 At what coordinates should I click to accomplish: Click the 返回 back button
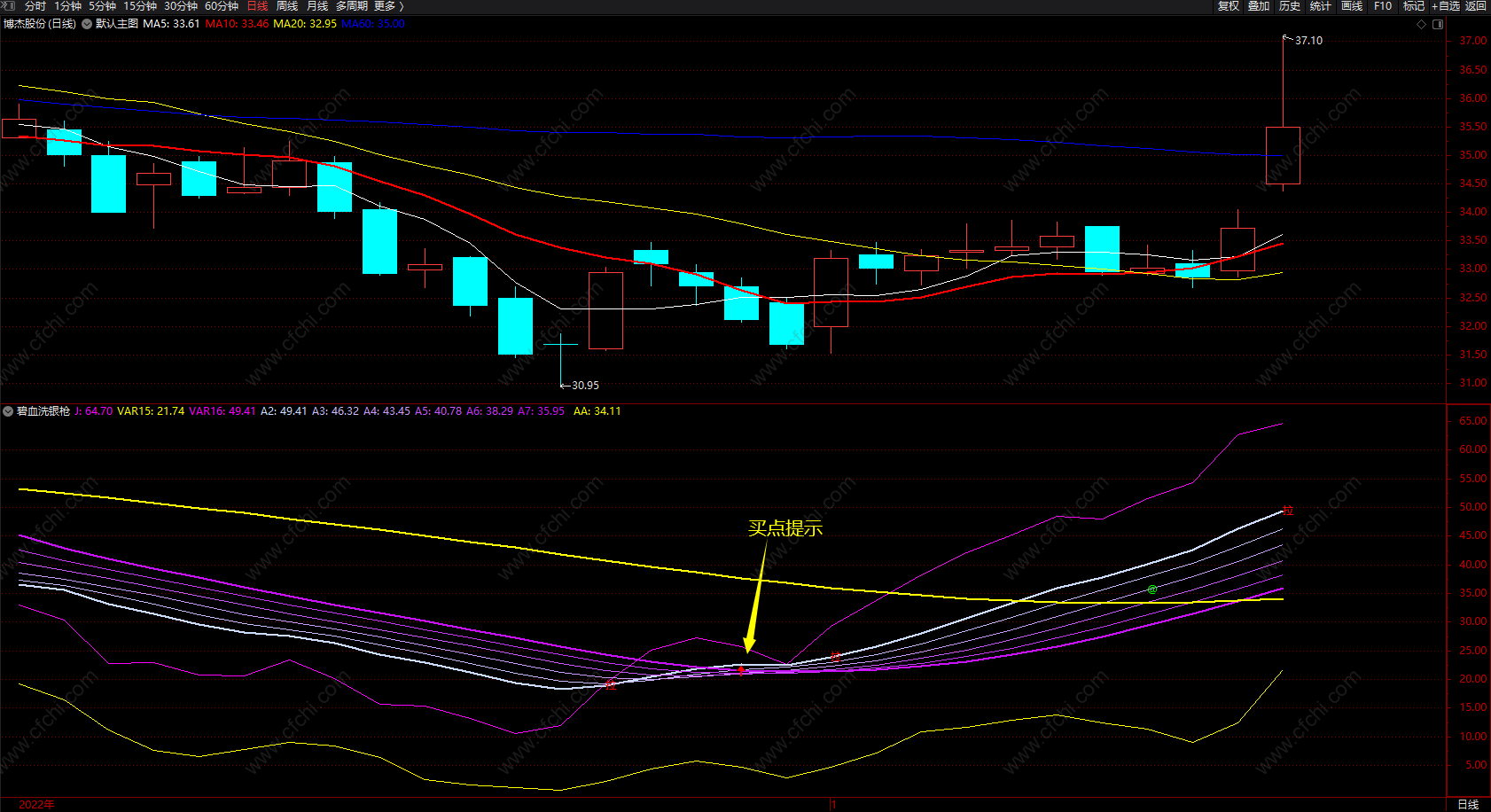tap(1476, 6)
